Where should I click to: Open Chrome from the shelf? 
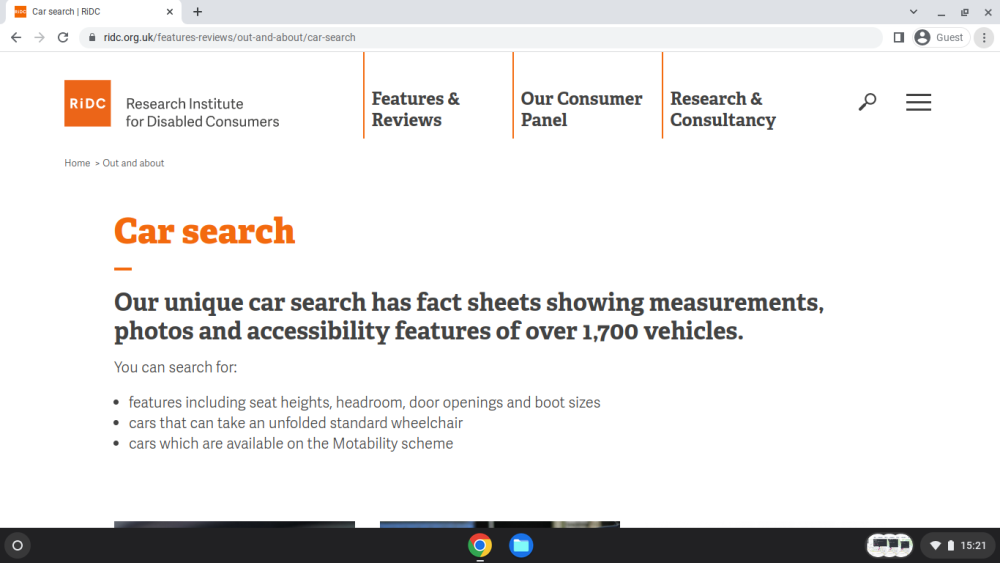coord(480,546)
